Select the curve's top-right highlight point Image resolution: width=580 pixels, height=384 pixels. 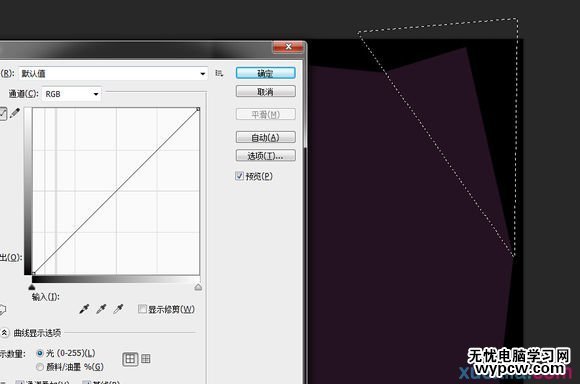point(198,109)
